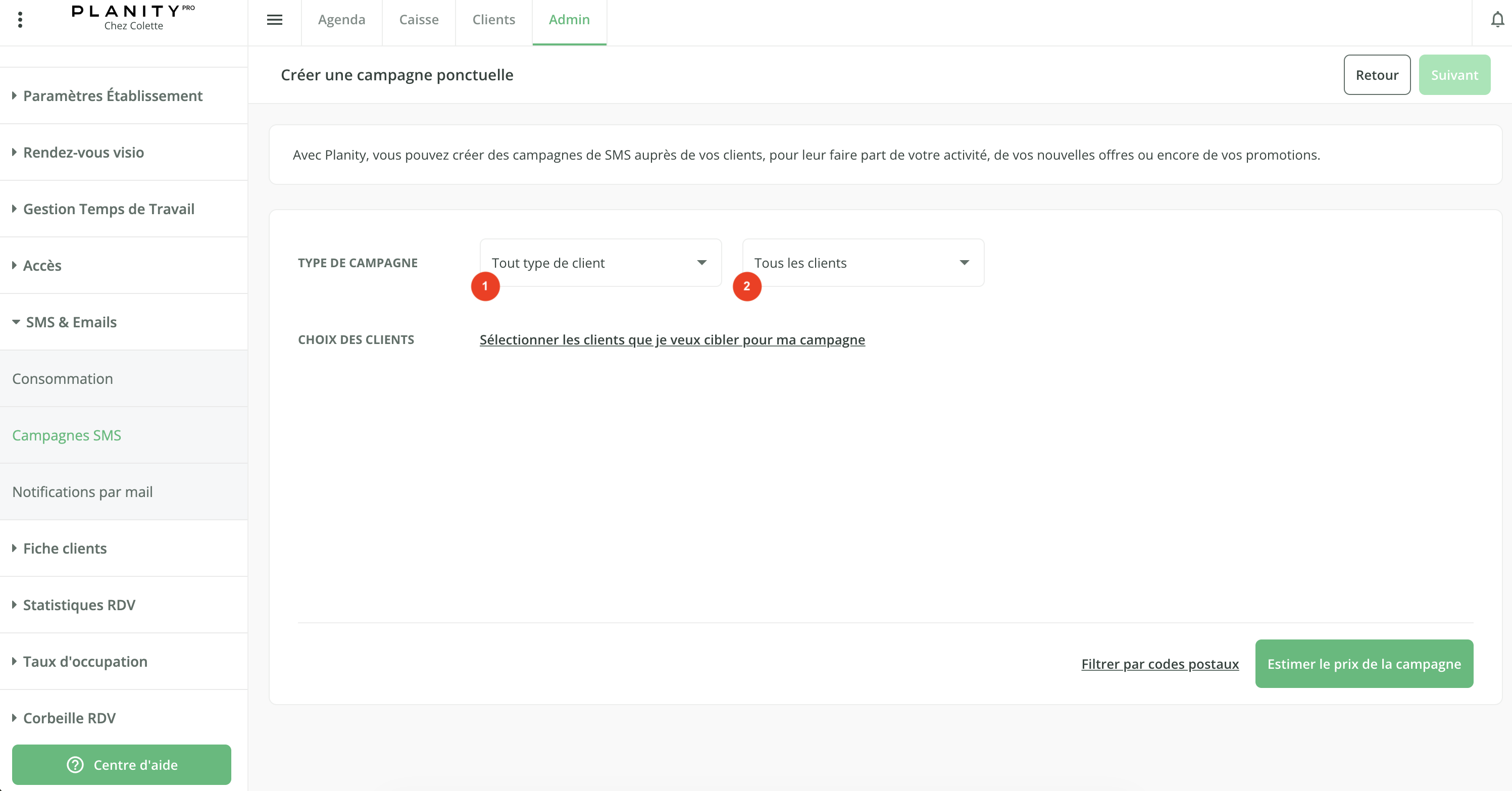Open the "Tous les clients" dropdown
The height and width of the screenshot is (791, 1512).
click(862, 263)
